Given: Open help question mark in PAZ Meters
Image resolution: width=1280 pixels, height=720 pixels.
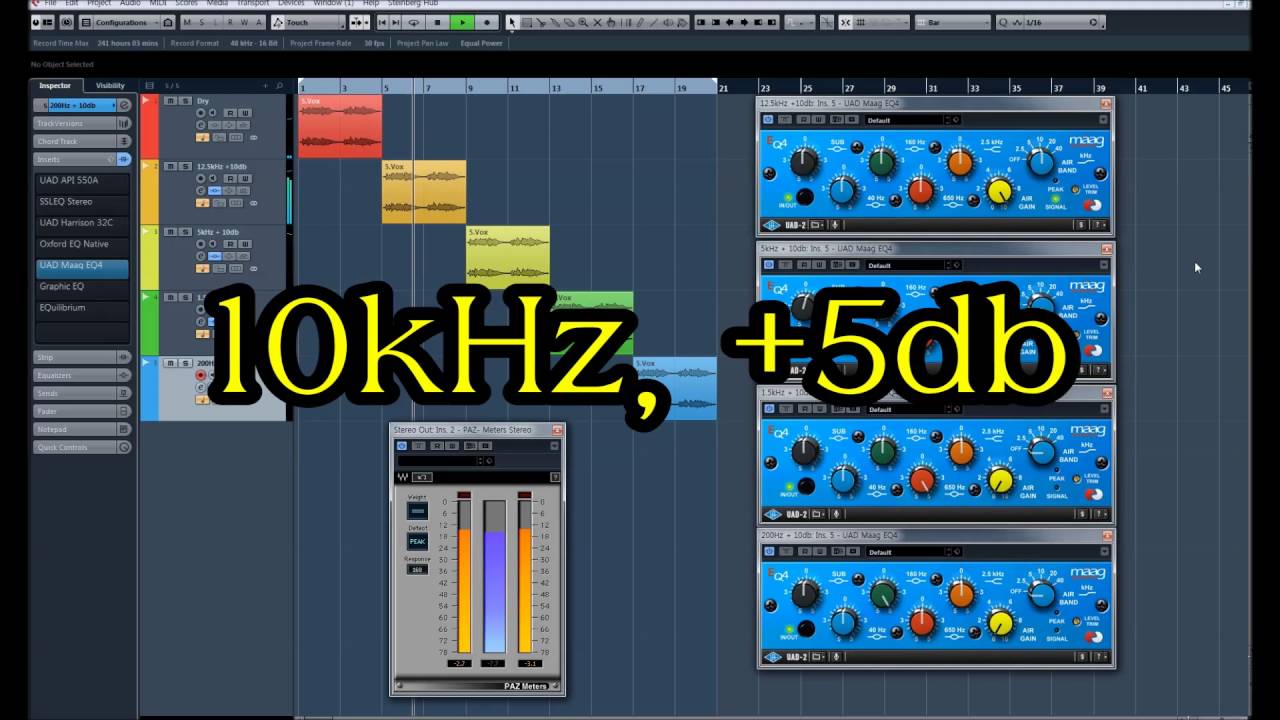Looking at the screenshot, I should coord(555,477).
